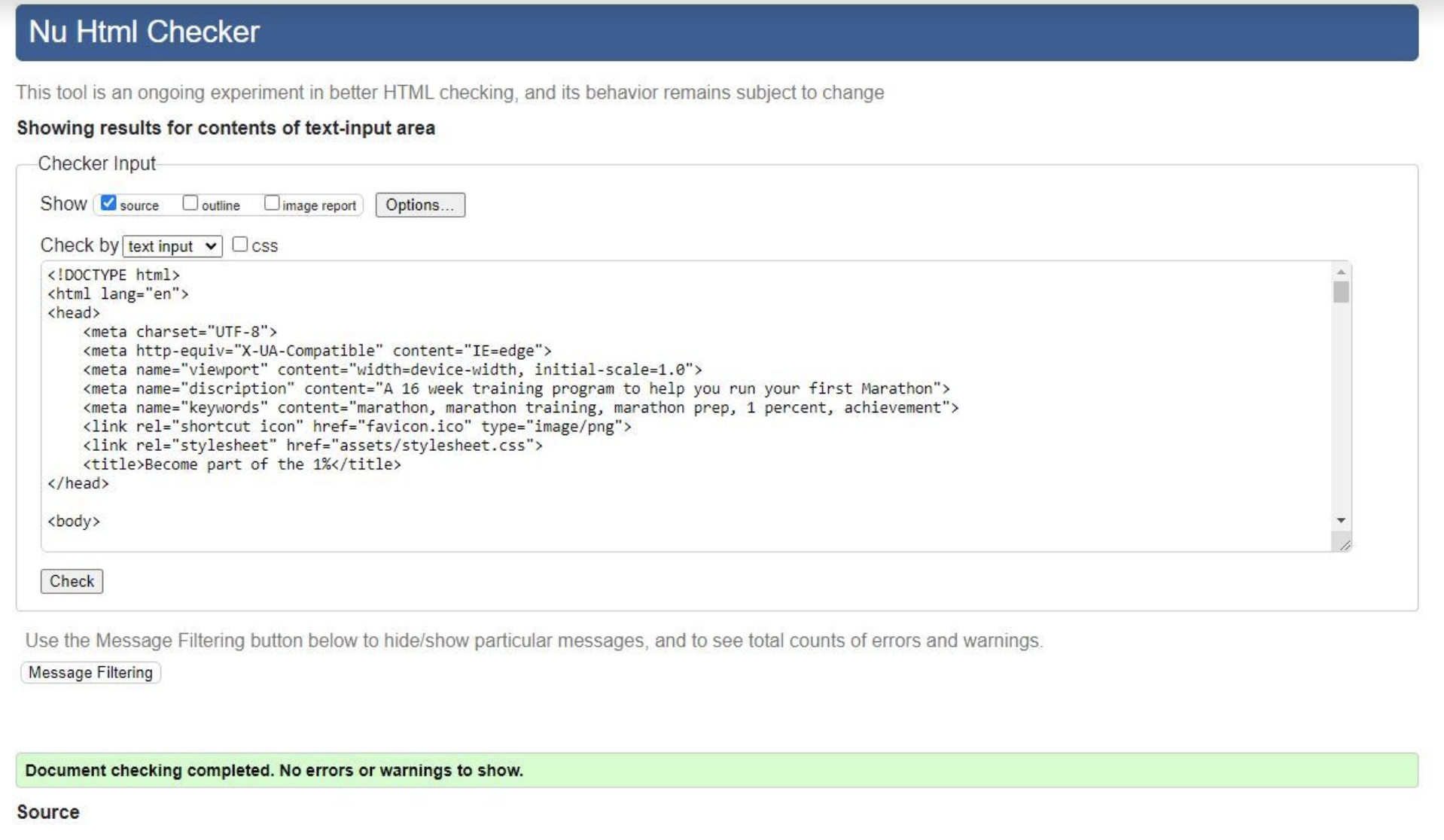Enable the outline checkbox
The width and height of the screenshot is (1444, 840).
pyautogui.click(x=190, y=203)
